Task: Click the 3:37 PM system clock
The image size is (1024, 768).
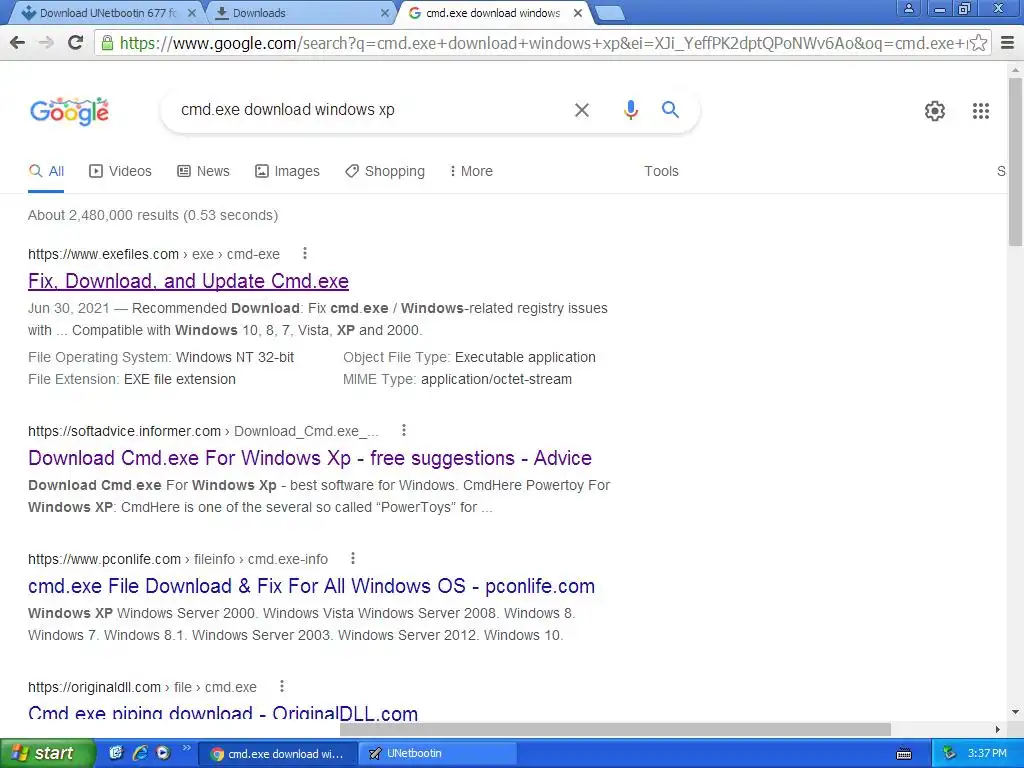Action: [x=987, y=753]
